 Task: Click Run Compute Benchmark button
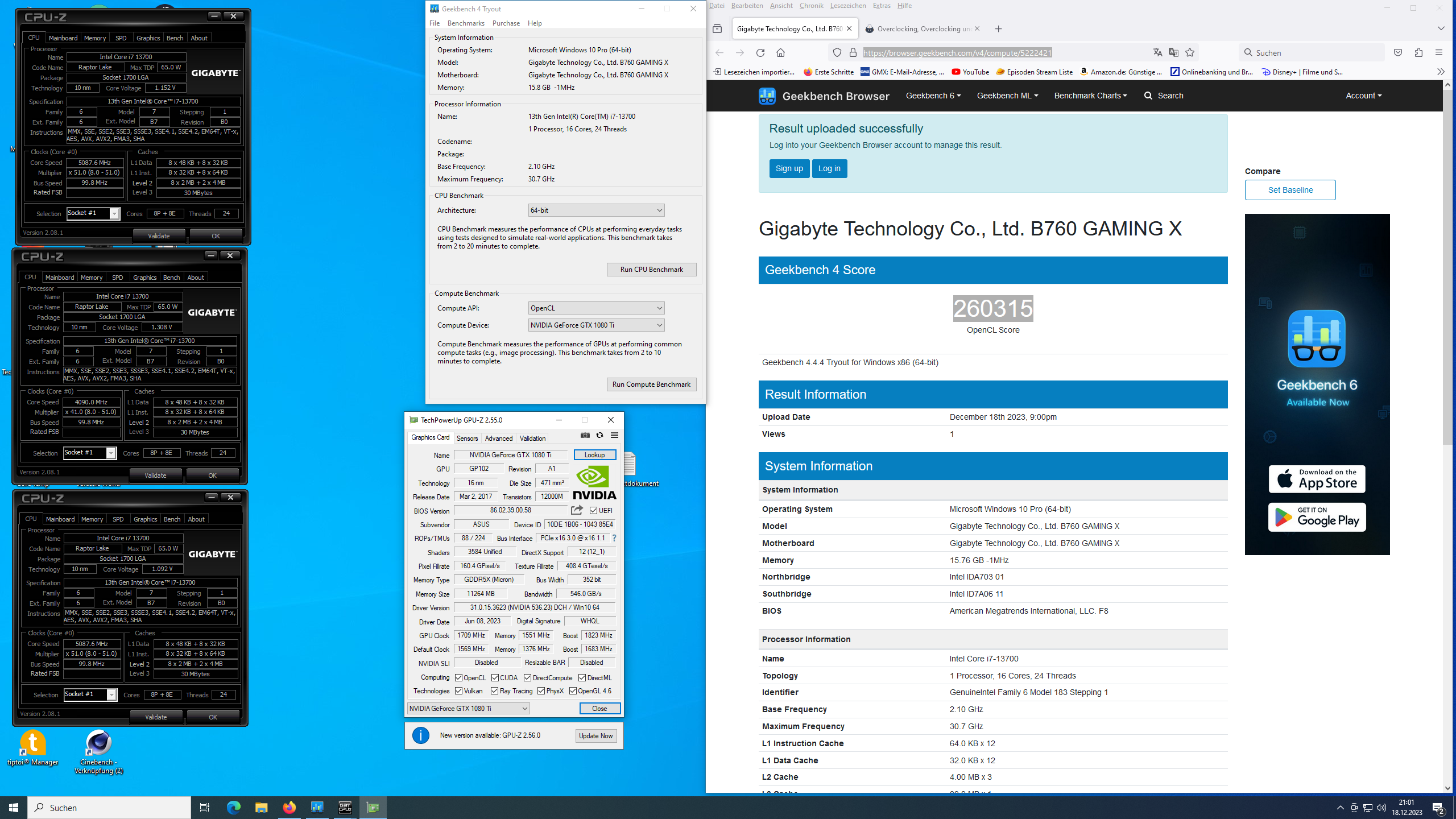(x=651, y=384)
